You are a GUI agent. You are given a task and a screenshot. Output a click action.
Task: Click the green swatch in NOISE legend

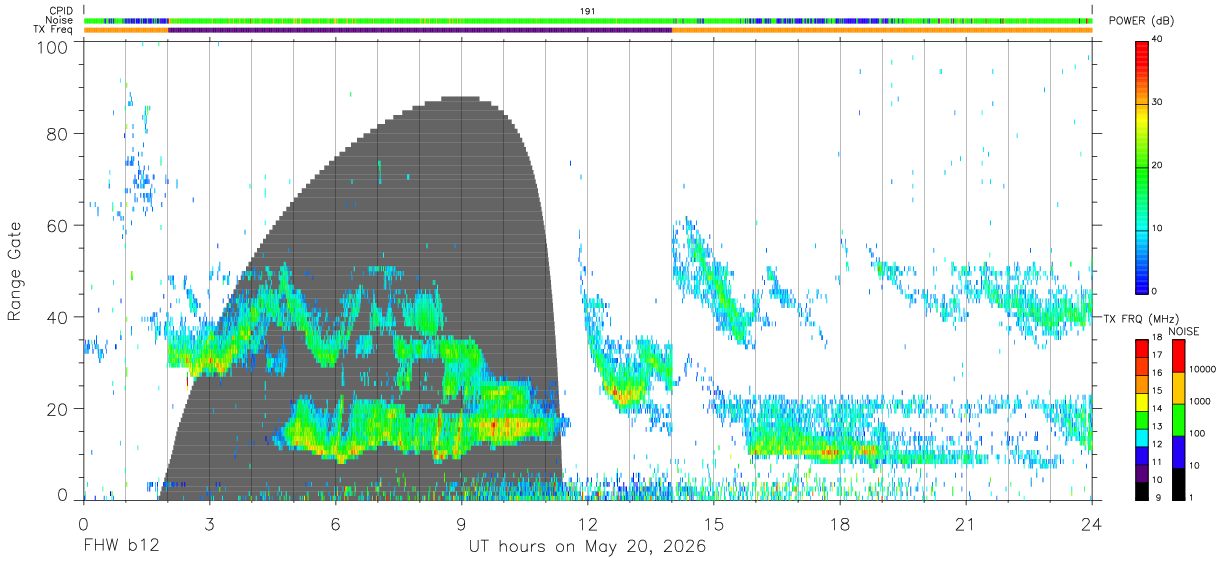pos(1178,419)
